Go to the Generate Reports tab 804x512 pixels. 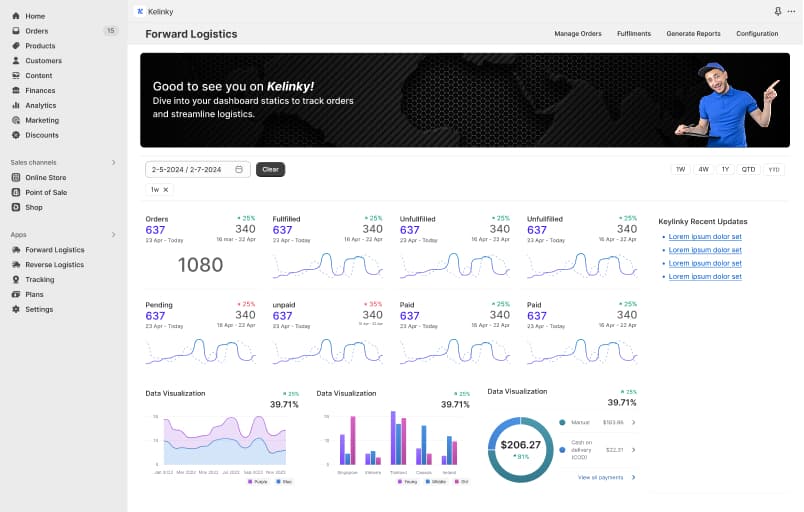point(693,34)
